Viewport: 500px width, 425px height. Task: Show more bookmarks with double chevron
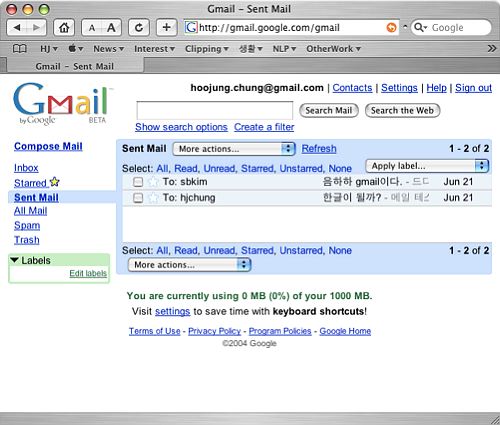click(492, 49)
